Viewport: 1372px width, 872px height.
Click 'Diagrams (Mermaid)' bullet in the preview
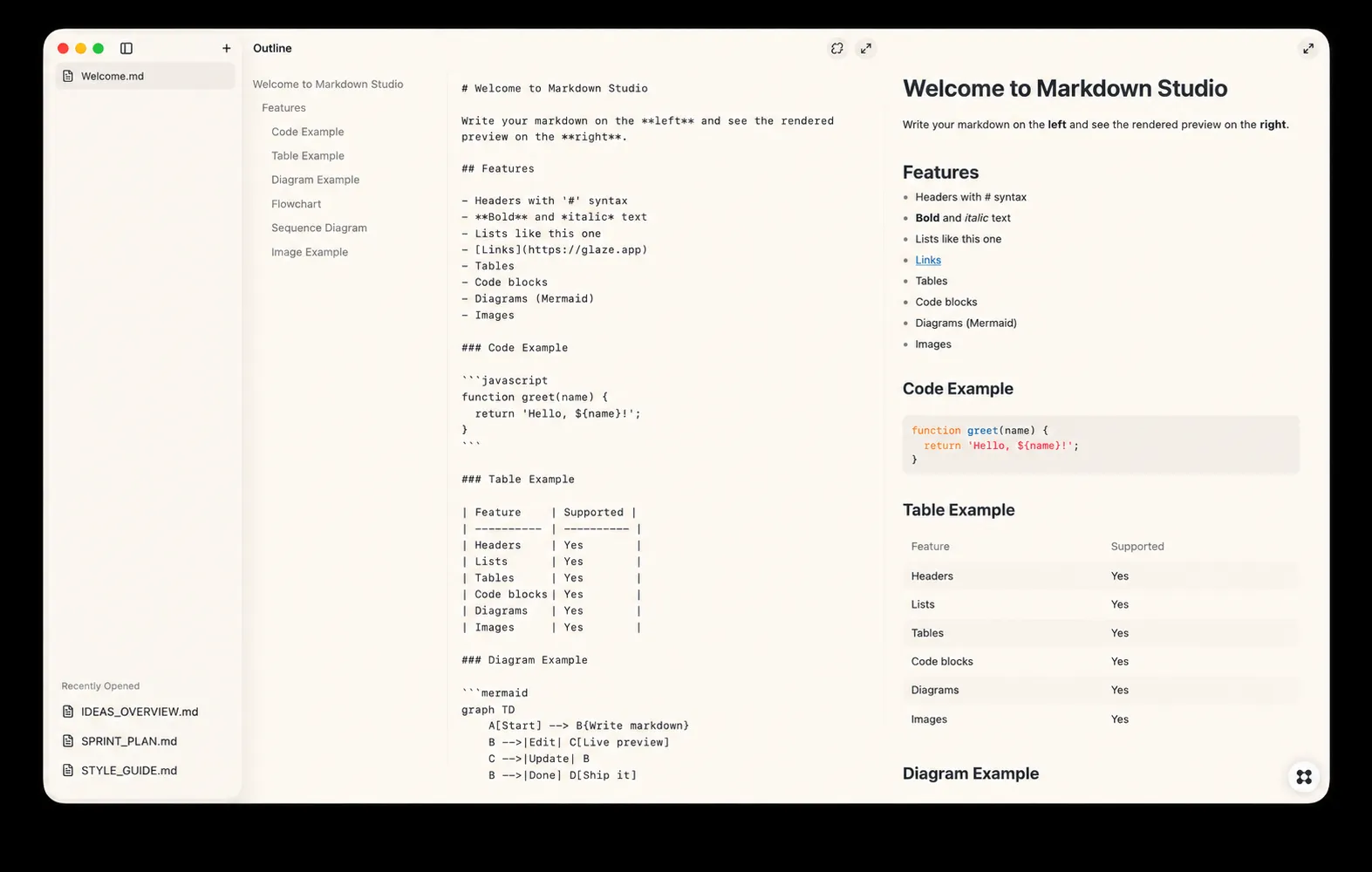(x=966, y=323)
